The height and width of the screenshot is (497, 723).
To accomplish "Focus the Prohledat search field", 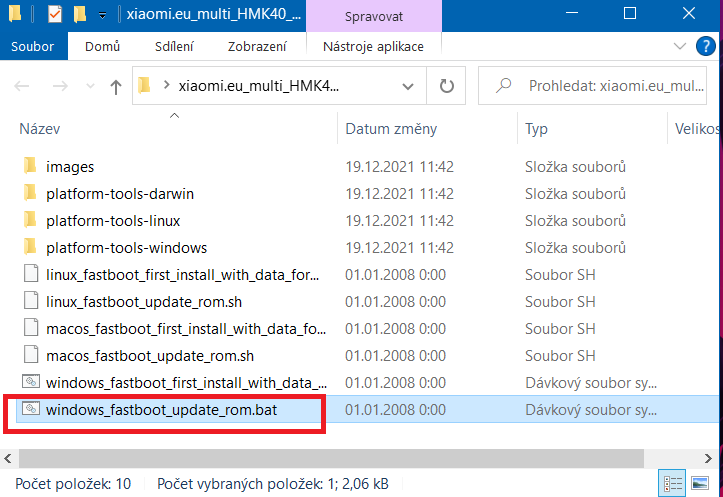I will click(593, 86).
